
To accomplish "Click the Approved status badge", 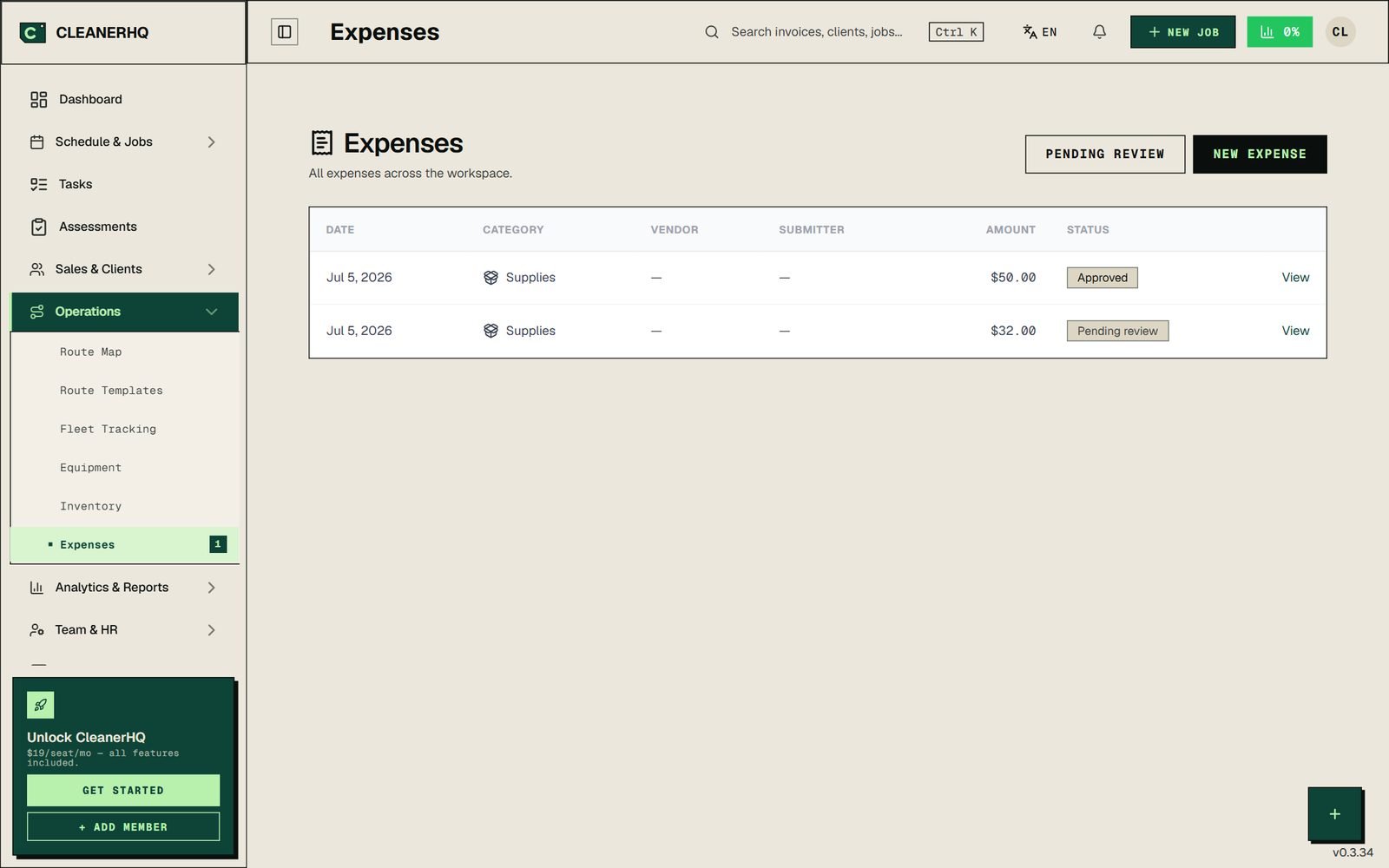I will 1102,278.
